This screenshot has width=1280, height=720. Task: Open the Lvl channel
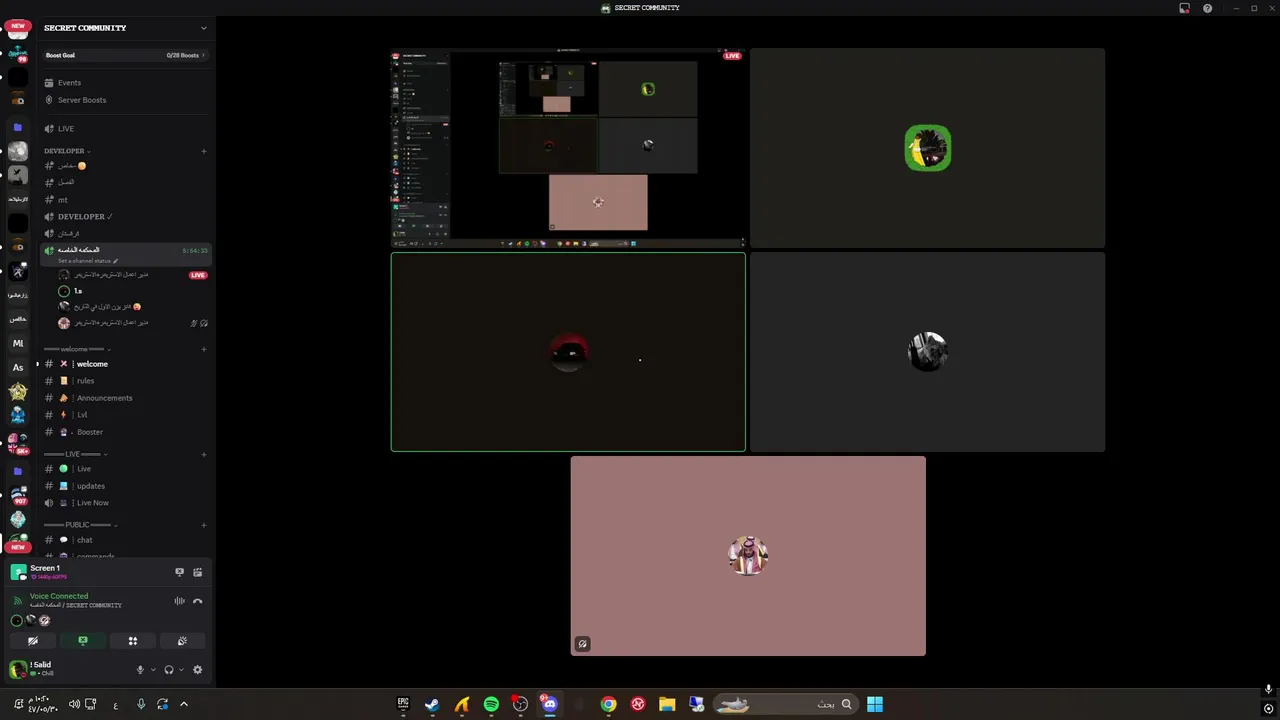(x=125, y=415)
